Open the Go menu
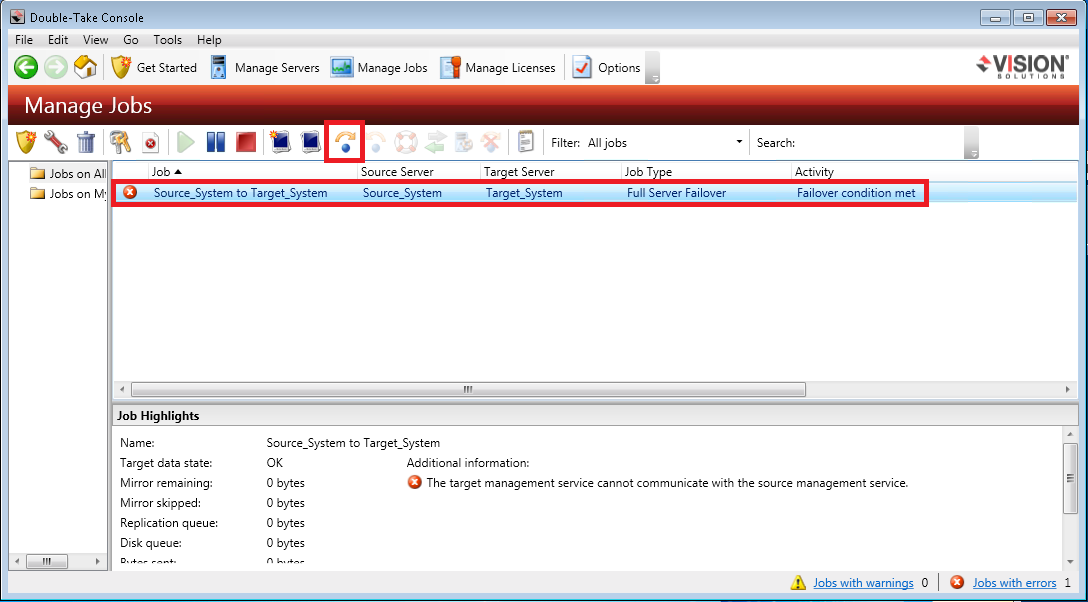Viewport: 1088px width, 602px height. (131, 40)
